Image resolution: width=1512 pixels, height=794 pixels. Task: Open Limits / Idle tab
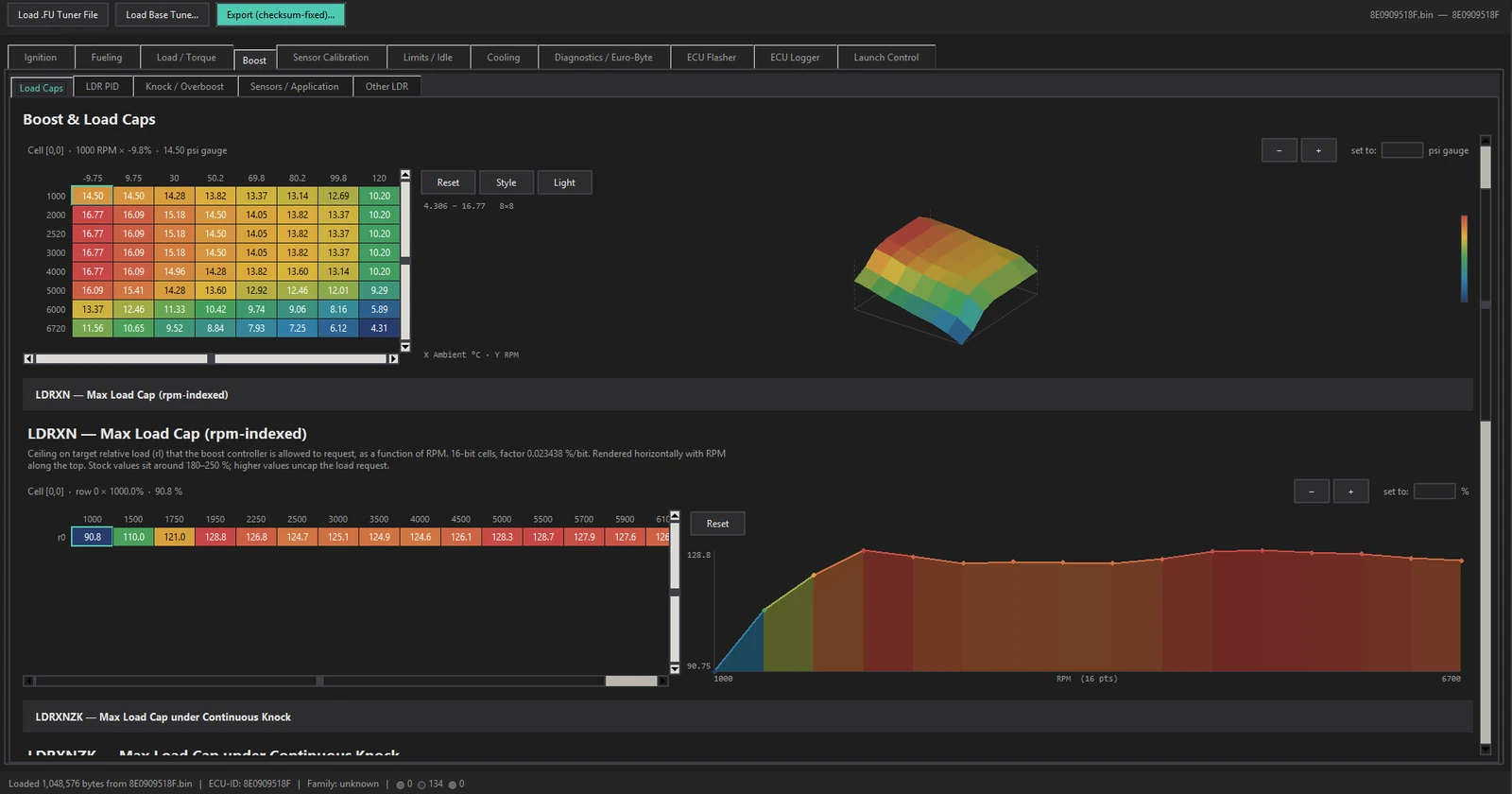(428, 58)
